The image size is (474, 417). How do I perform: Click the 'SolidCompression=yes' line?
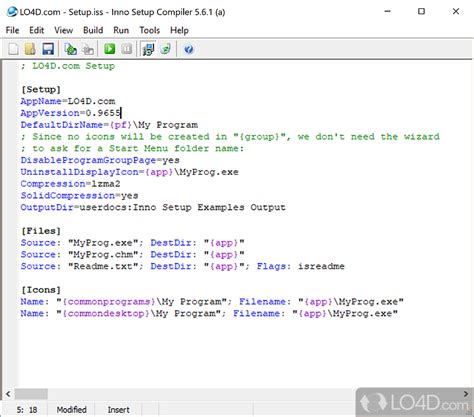pos(79,195)
